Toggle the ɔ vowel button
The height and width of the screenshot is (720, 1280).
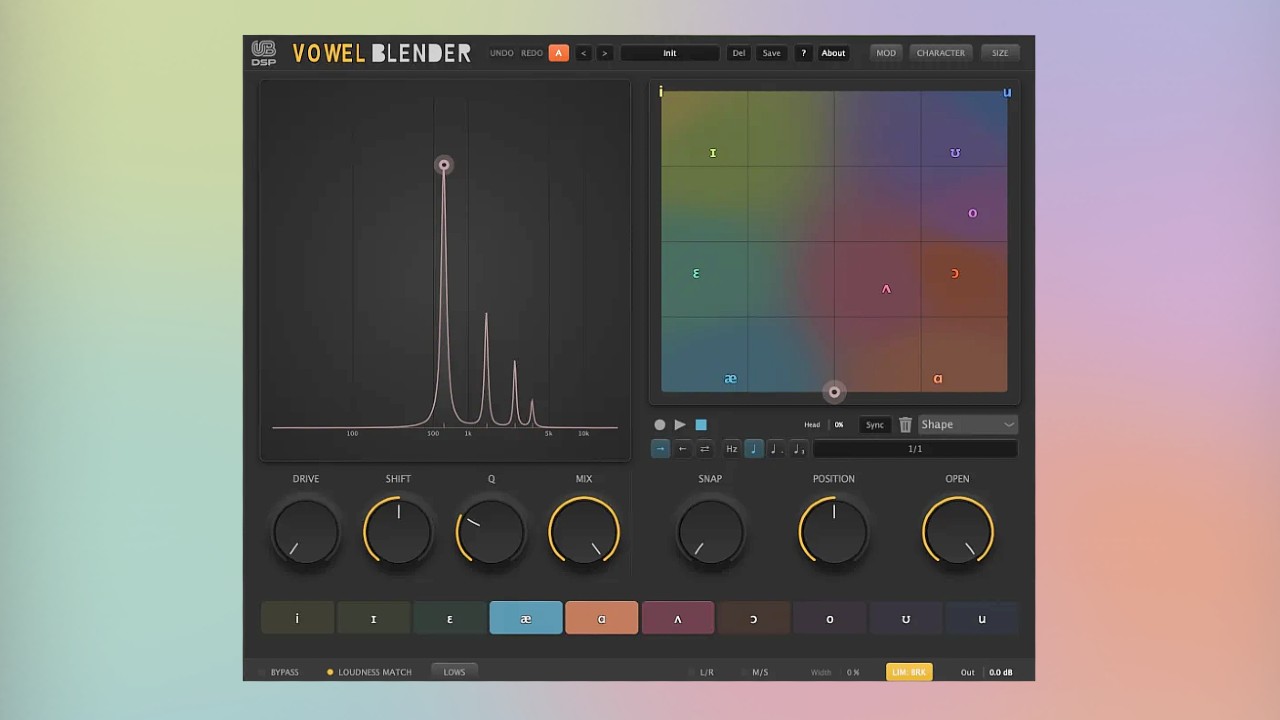click(754, 618)
